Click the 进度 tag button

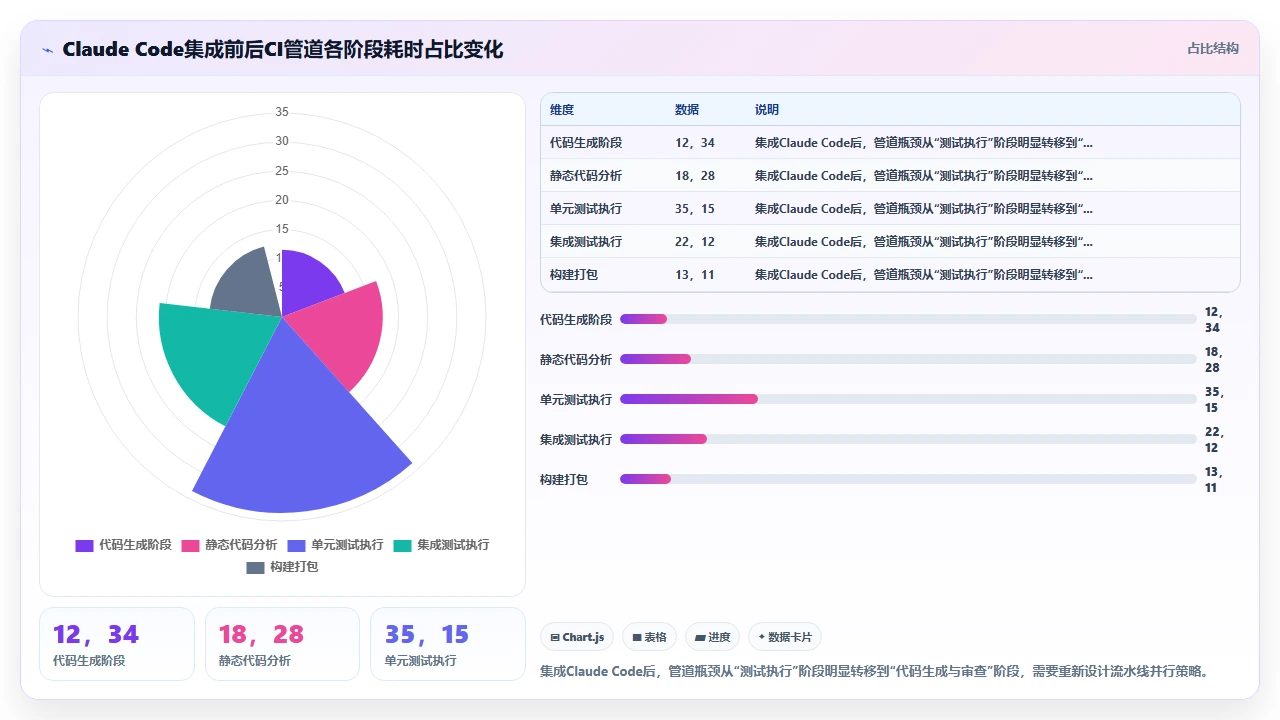712,637
